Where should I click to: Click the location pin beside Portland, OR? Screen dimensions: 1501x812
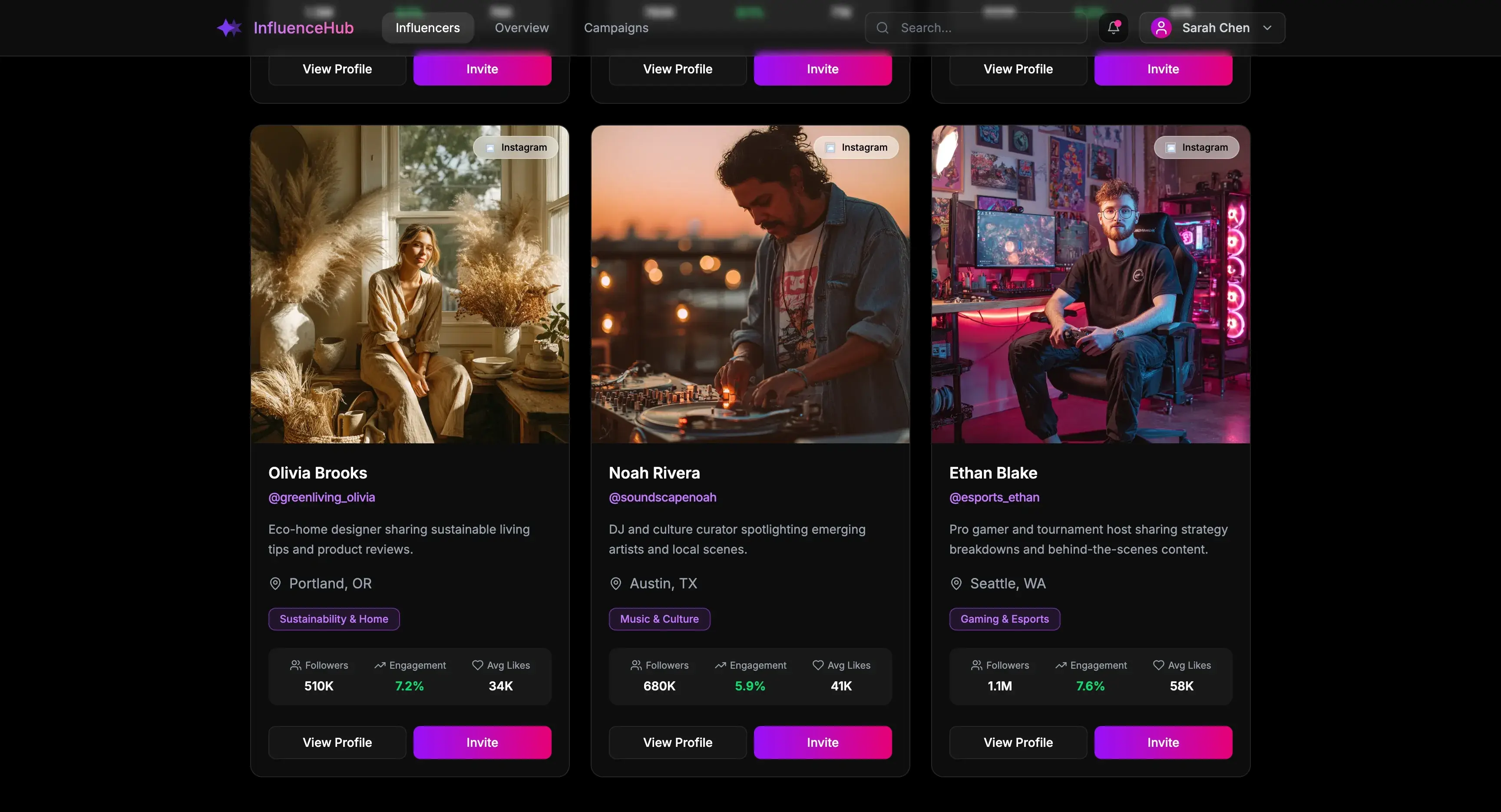click(x=275, y=584)
